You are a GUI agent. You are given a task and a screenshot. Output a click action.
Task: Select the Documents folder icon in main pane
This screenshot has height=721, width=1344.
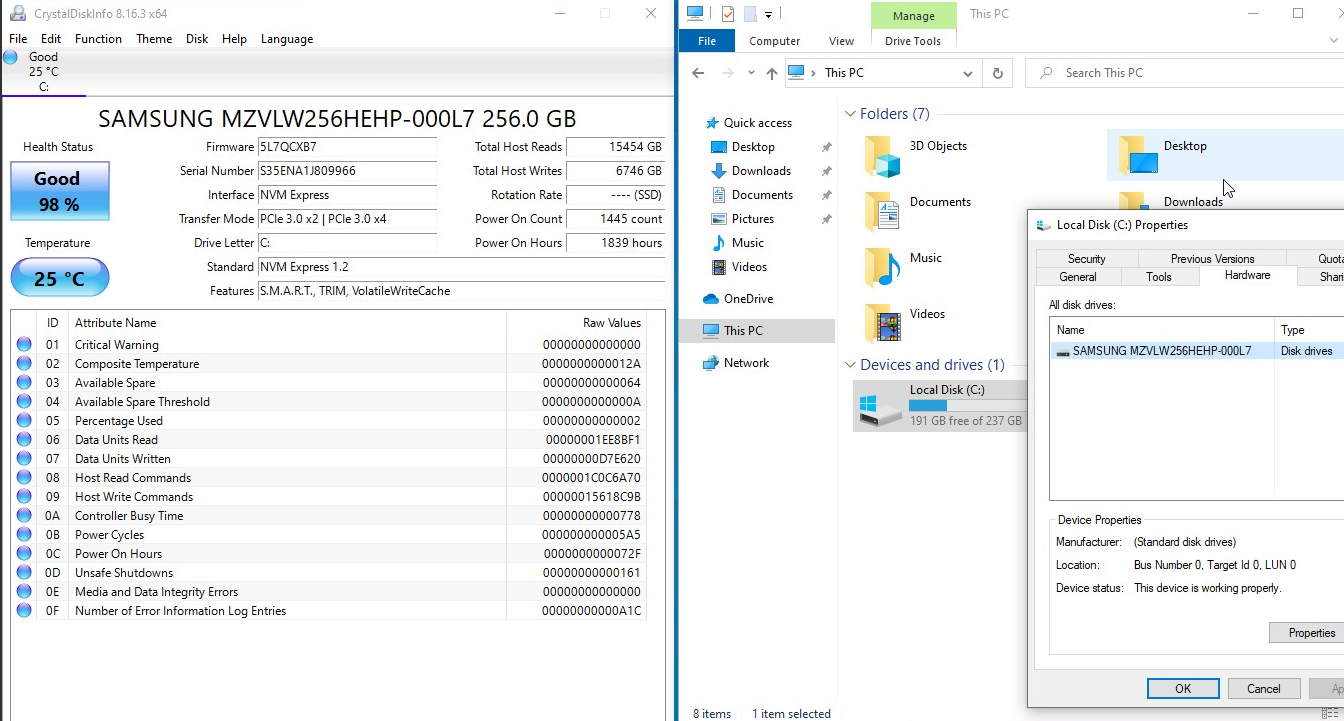tap(882, 211)
